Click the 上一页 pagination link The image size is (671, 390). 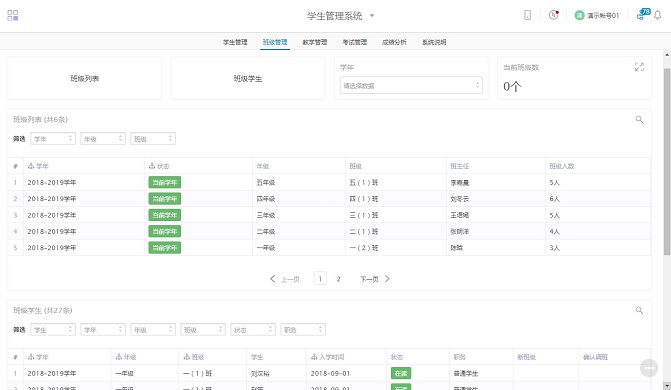290,279
